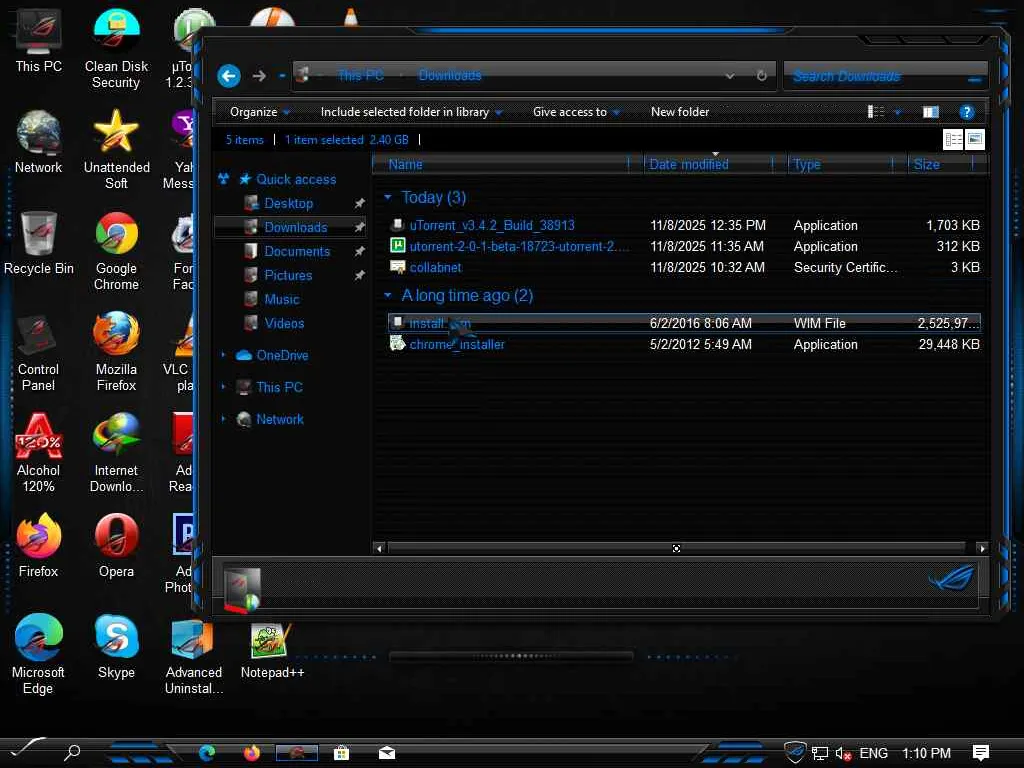Open Desktop in navigation pane
Image resolution: width=1024 pixels, height=768 pixels.
[288, 204]
